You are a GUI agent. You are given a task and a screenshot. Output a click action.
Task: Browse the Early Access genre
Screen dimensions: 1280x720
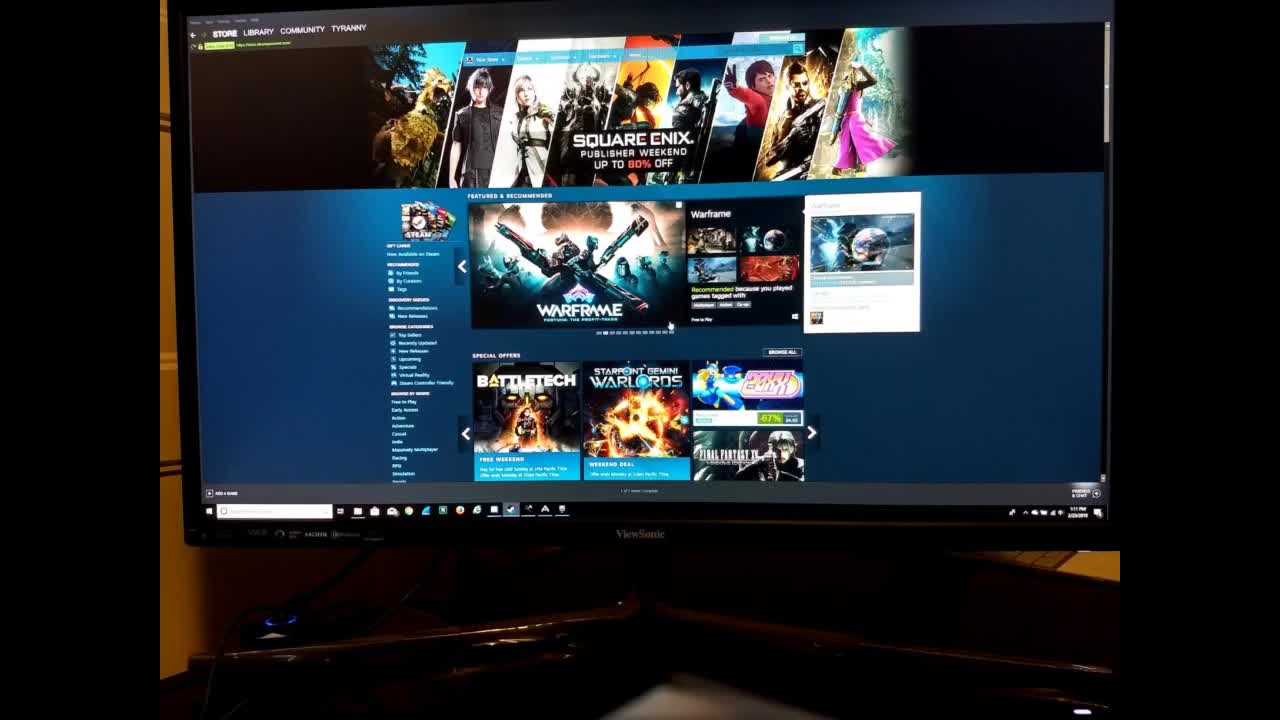click(405, 410)
